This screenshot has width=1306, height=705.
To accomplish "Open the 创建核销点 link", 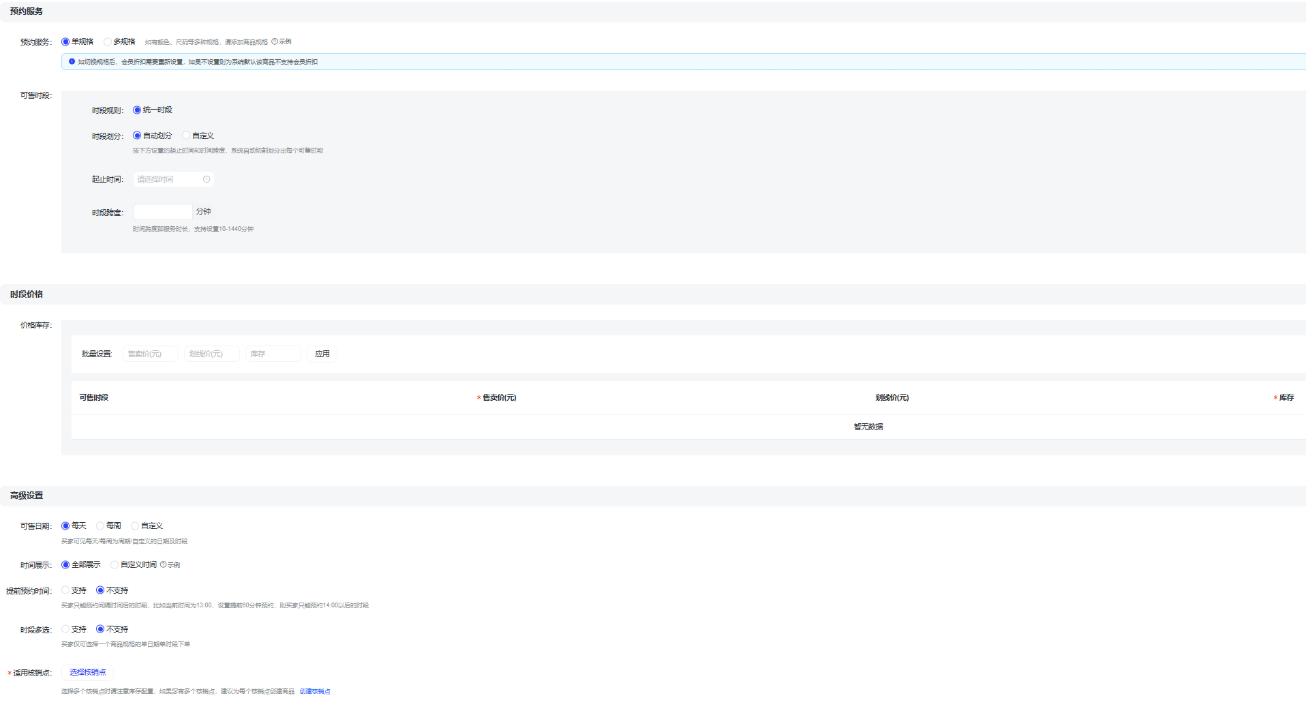I will point(315,691).
